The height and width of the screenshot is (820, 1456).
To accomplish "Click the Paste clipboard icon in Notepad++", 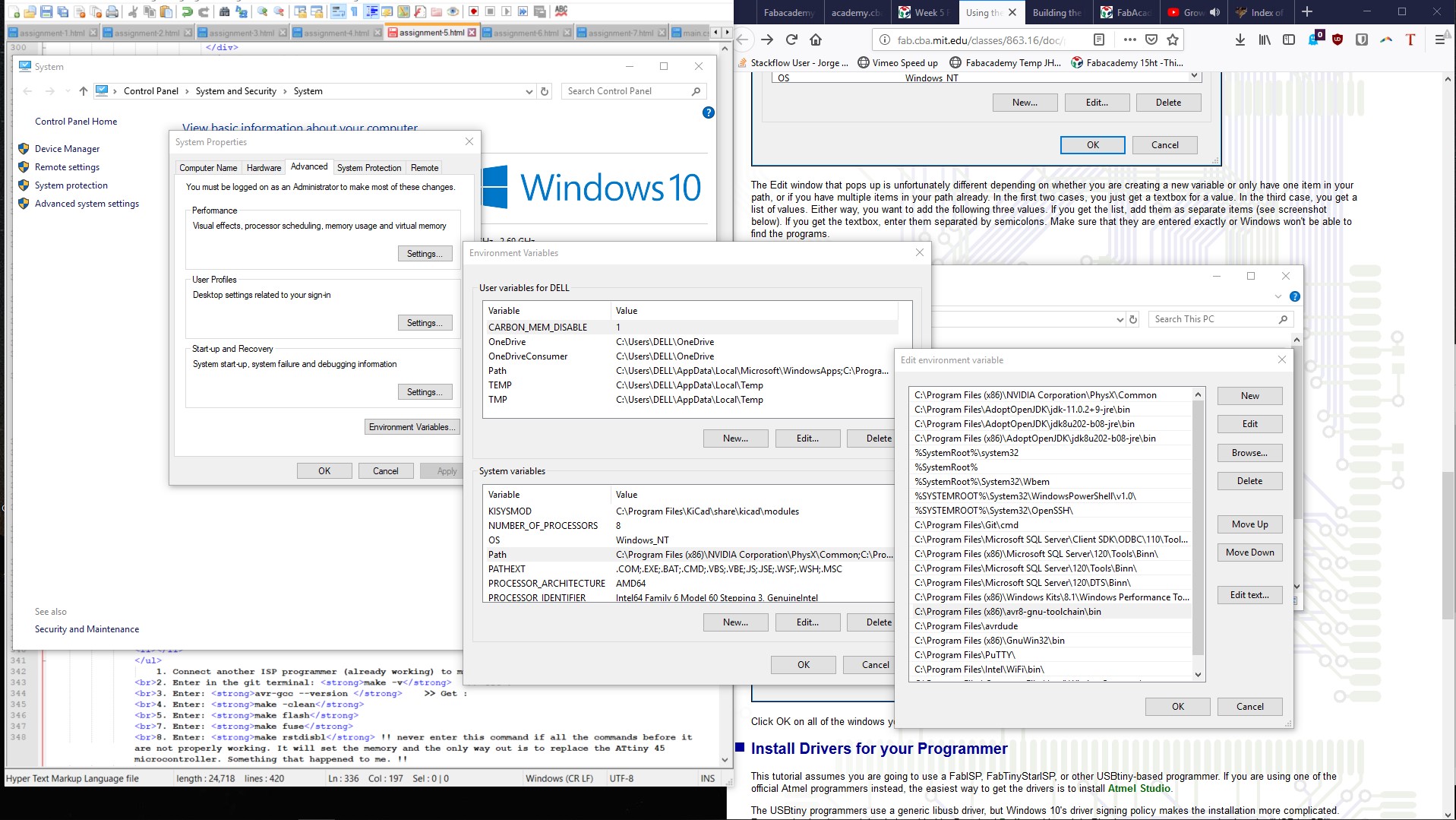I will (166, 11).
